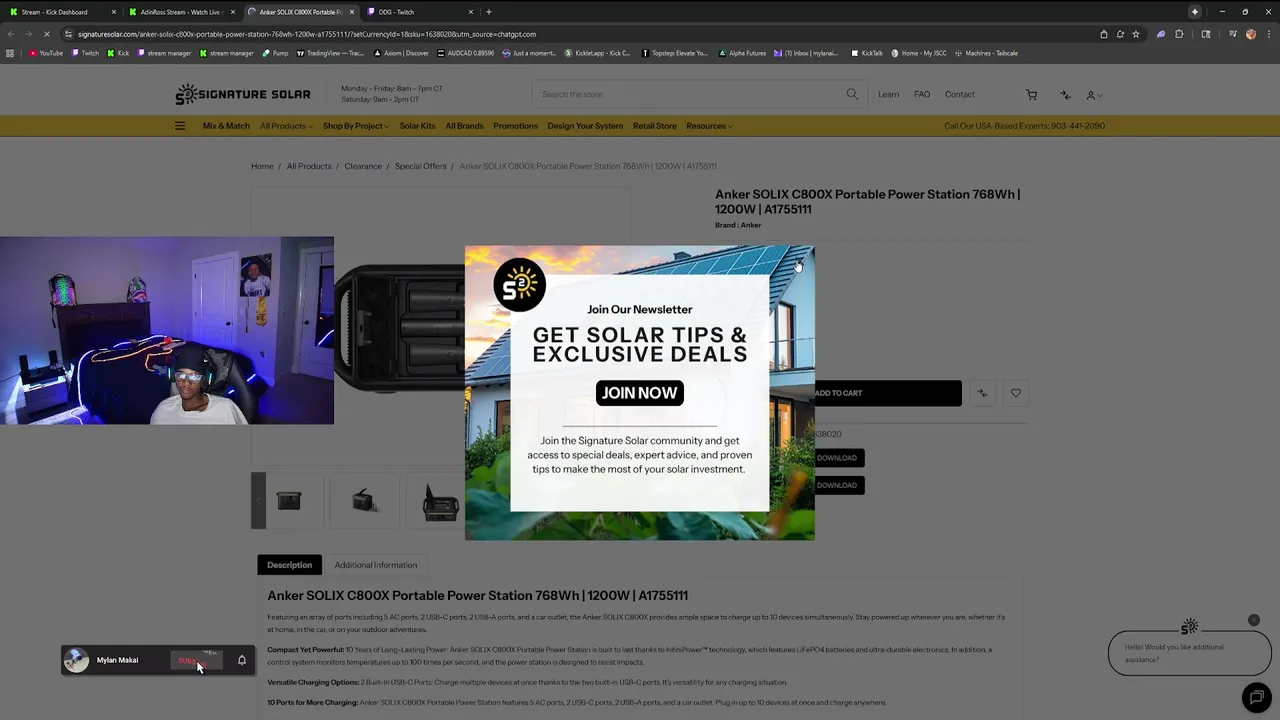Image resolution: width=1280 pixels, height=720 pixels.
Task: Switch to AdinRoss Stream browser tab
Action: (x=181, y=12)
